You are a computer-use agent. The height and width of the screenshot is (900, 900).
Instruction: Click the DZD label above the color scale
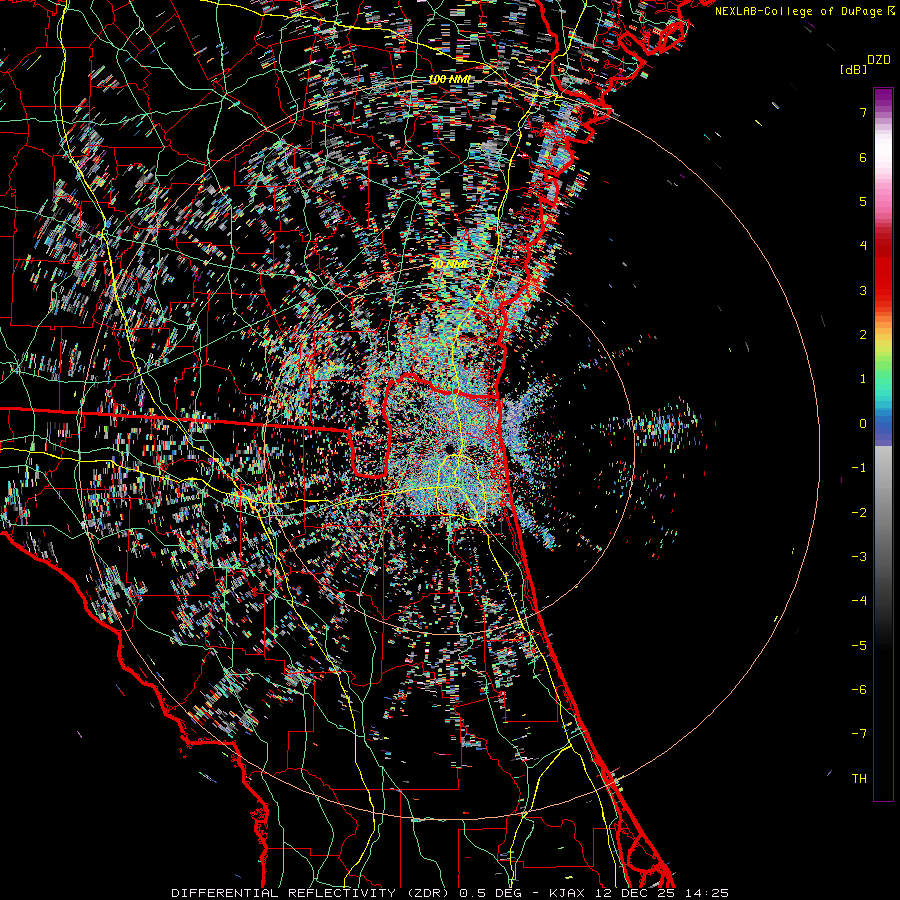pyautogui.click(x=879, y=60)
